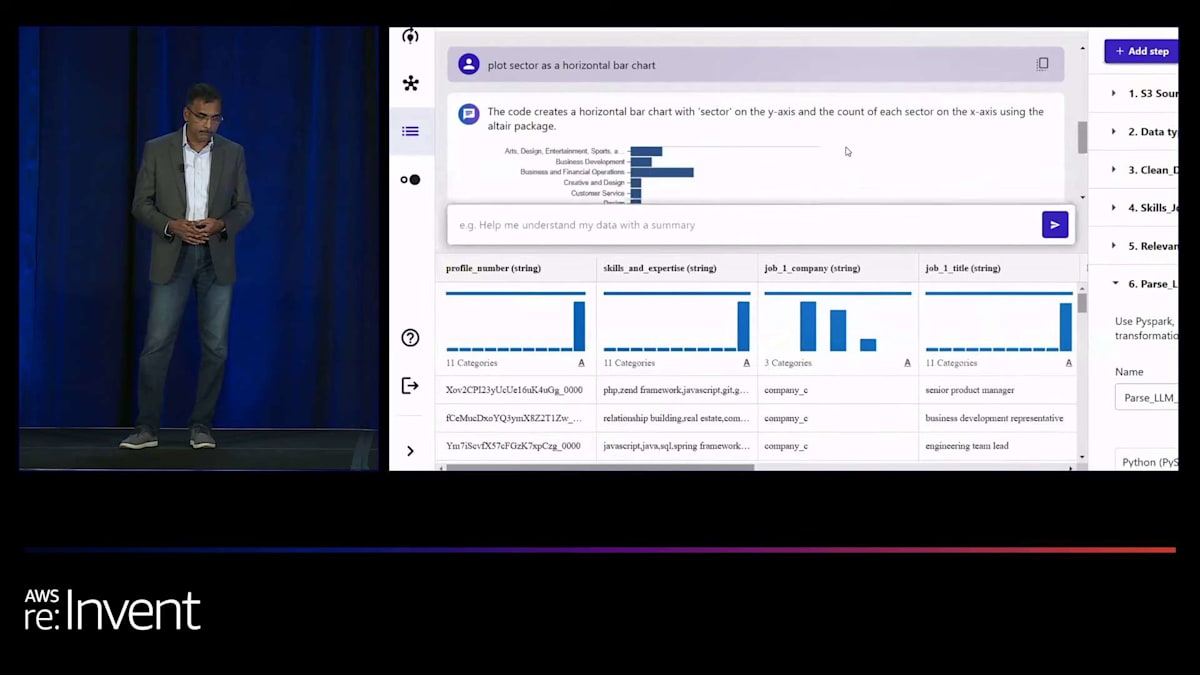Click the Add step button
The width and height of the screenshot is (1200, 675).
point(1141,51)
